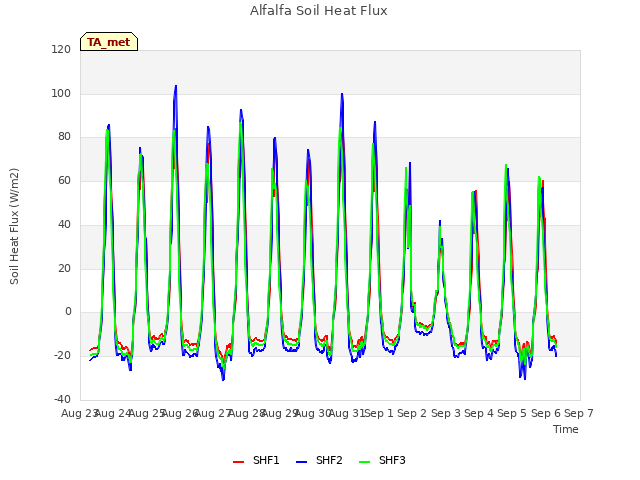Click the Sep 1 x-axis label
This screenshot has width=640, height=480.
point(378,413)
